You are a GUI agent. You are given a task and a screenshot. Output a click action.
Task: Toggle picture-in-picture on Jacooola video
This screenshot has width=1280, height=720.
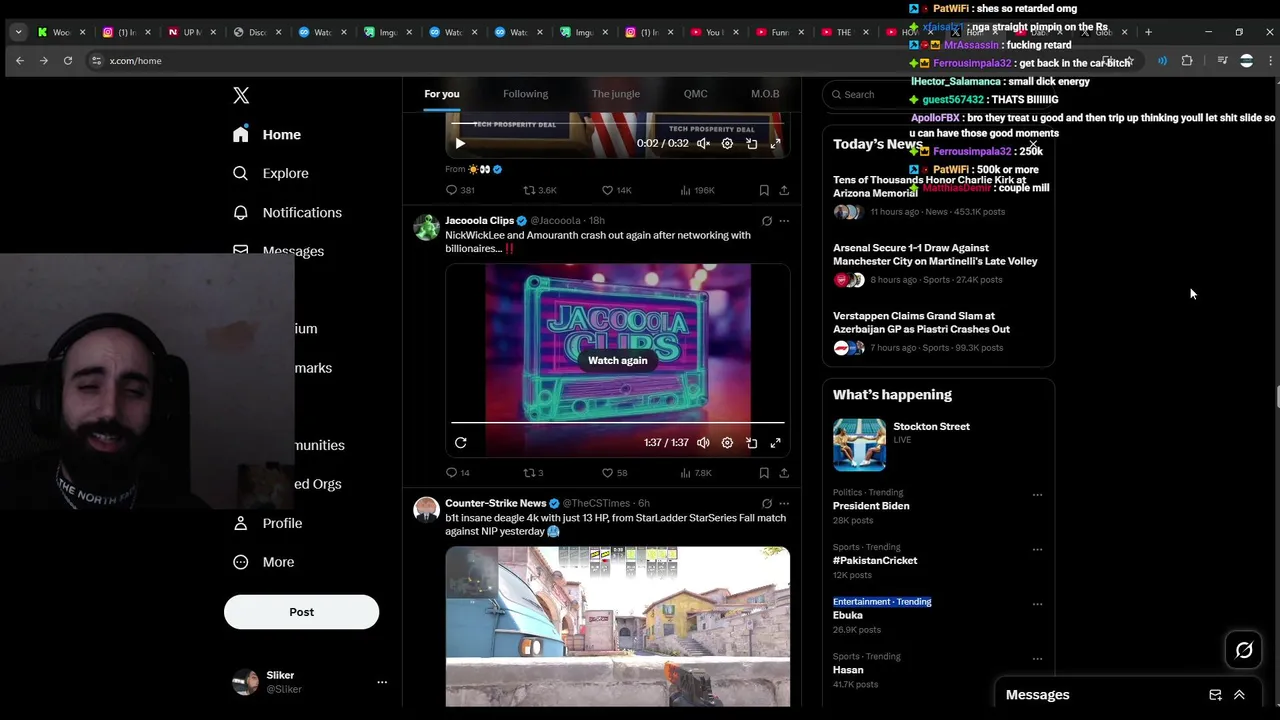pyautogui.click(x=751, y=443)
